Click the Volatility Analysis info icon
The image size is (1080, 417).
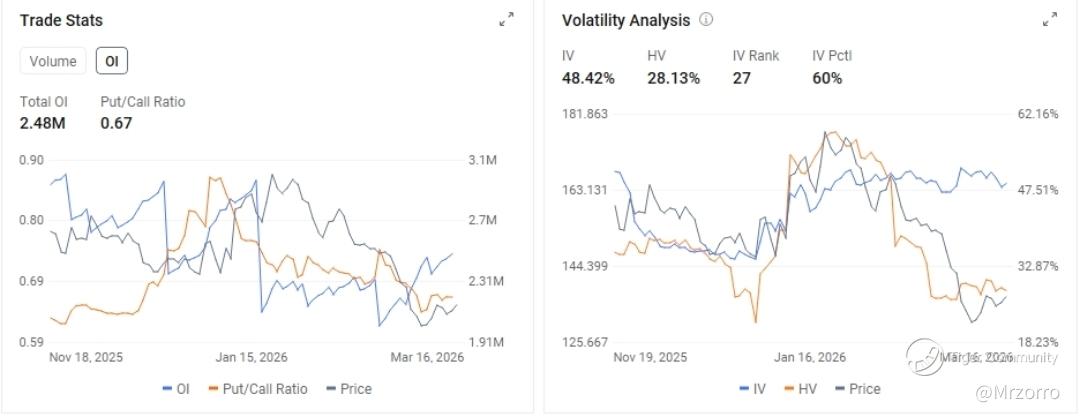[x=706, y=20]
